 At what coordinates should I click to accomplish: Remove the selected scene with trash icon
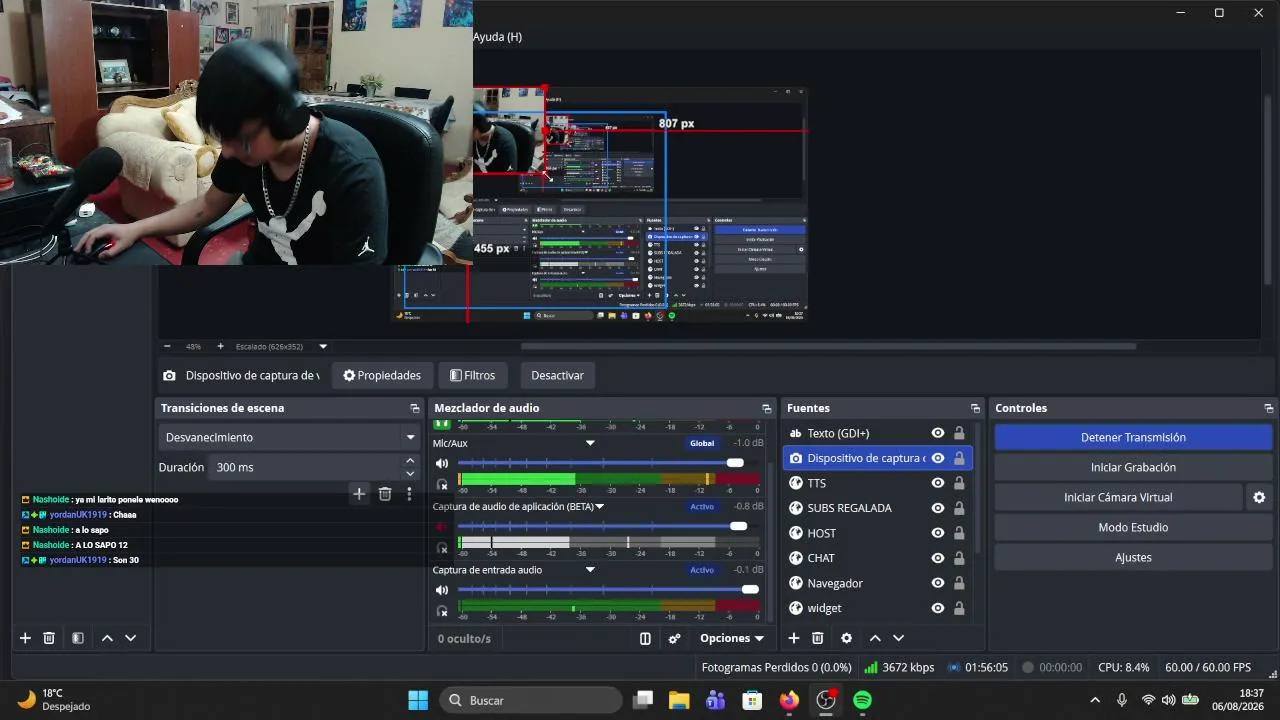point(49,638)
